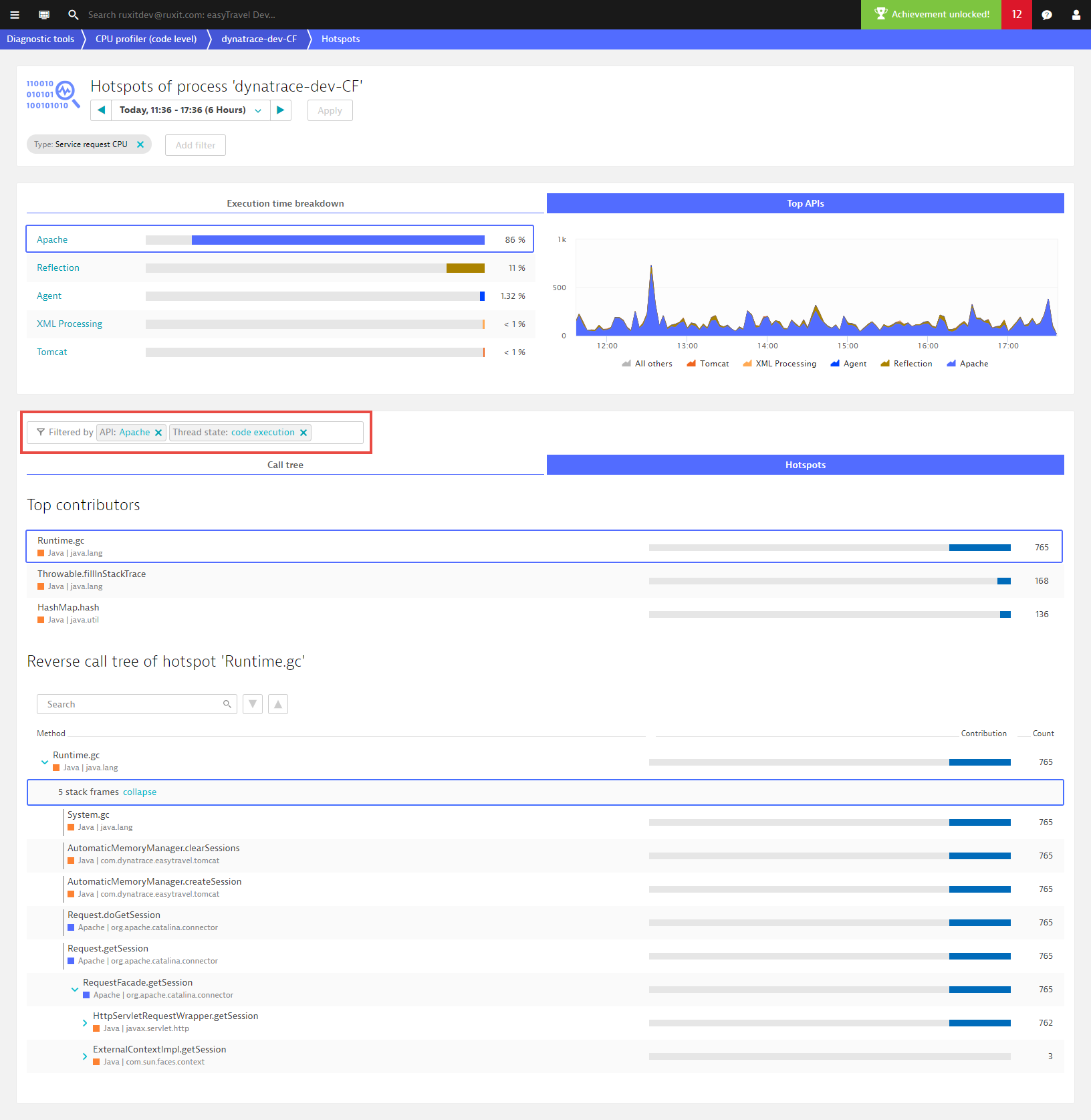Click the Count column header
The height and width of the screenshot is (1120, 1091).
coord(1043,734)
